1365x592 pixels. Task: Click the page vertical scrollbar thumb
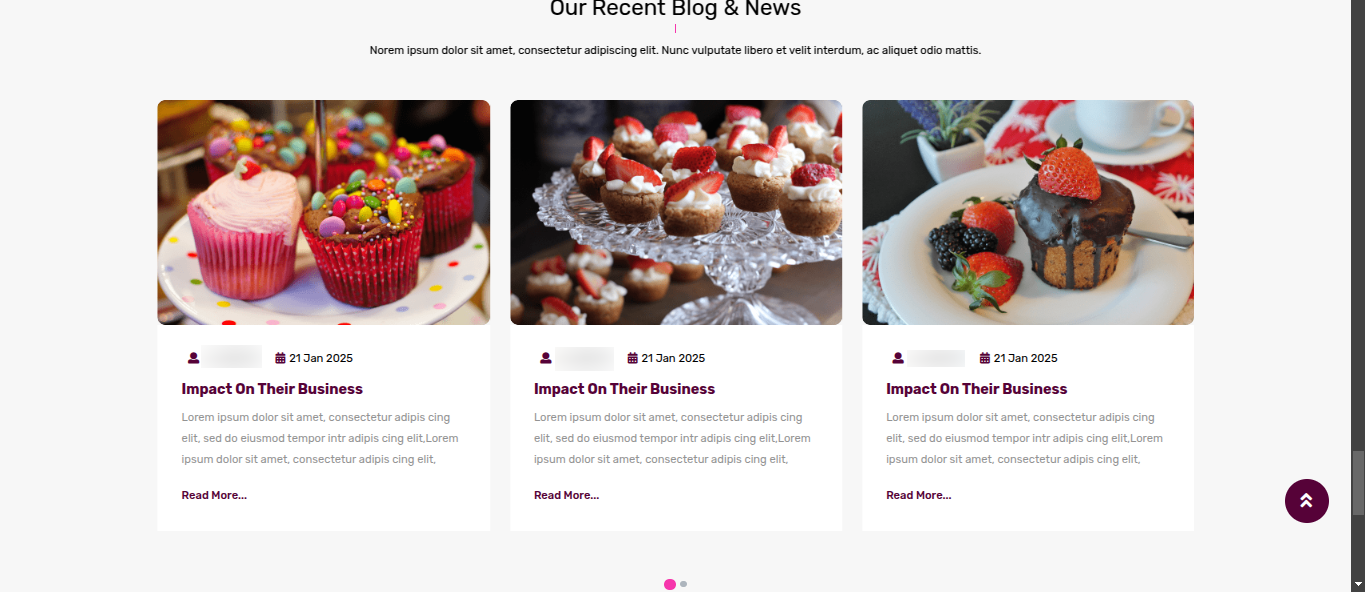(x=1358, y=482)
